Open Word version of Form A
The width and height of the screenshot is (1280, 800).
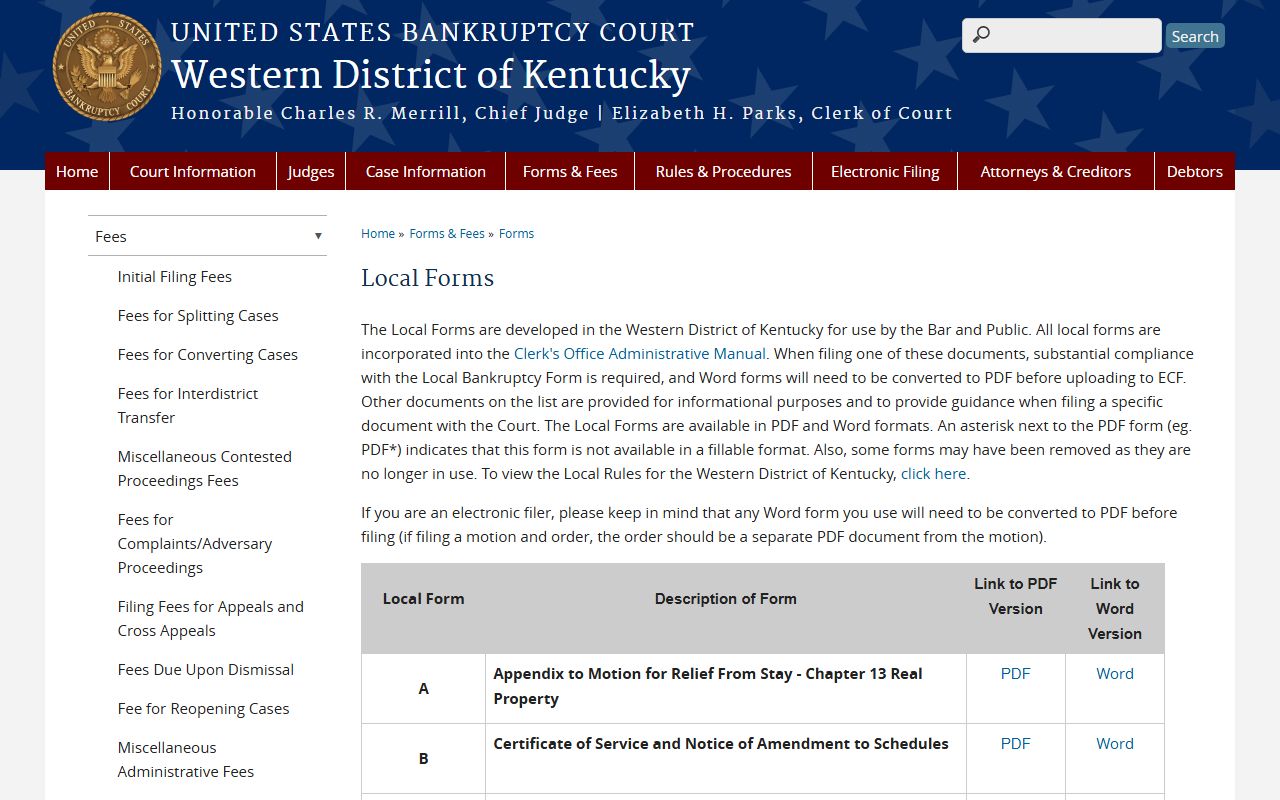pyautogui.click(x=1115, y=673)
